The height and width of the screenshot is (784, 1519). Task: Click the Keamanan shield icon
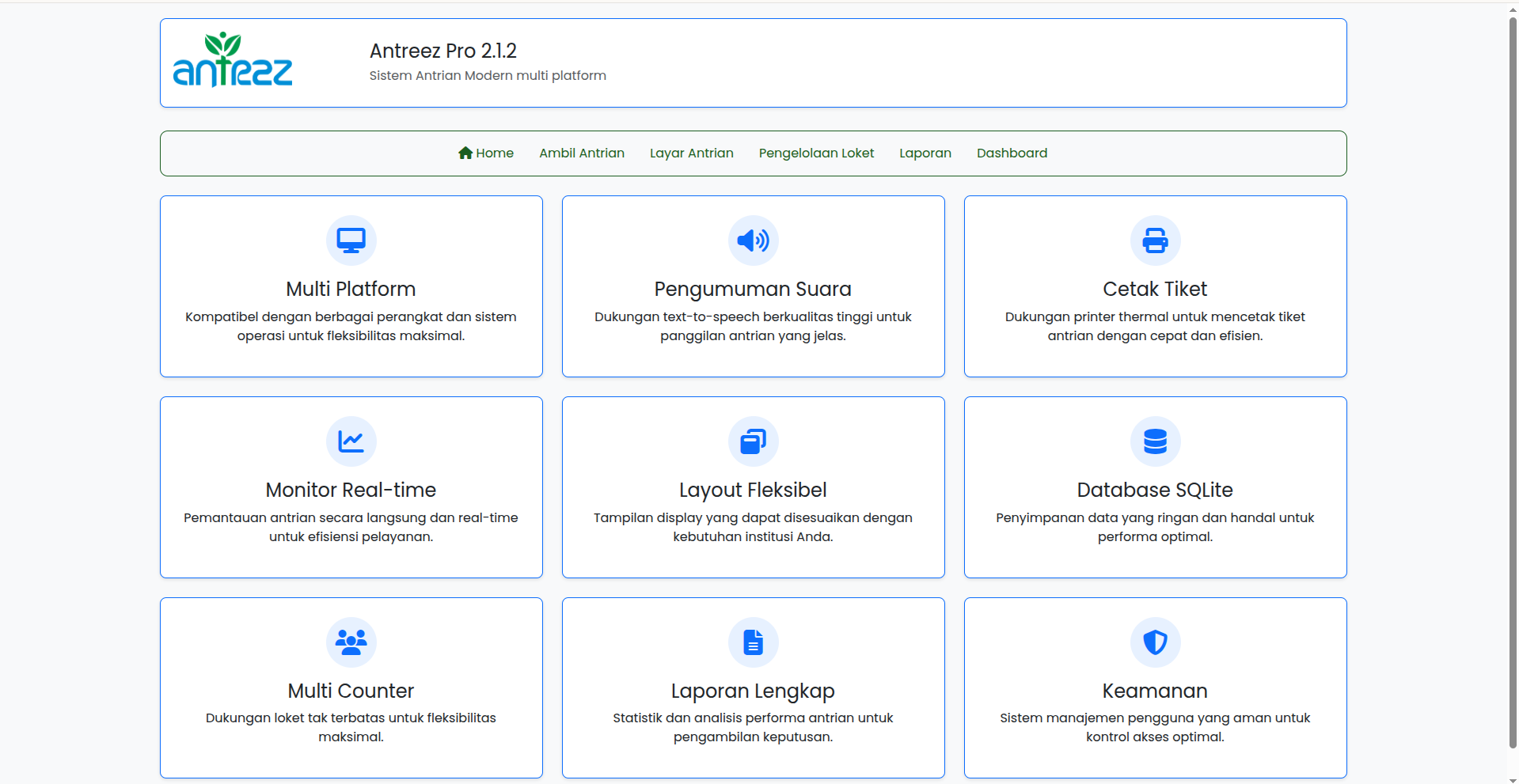pos(1155,642)
